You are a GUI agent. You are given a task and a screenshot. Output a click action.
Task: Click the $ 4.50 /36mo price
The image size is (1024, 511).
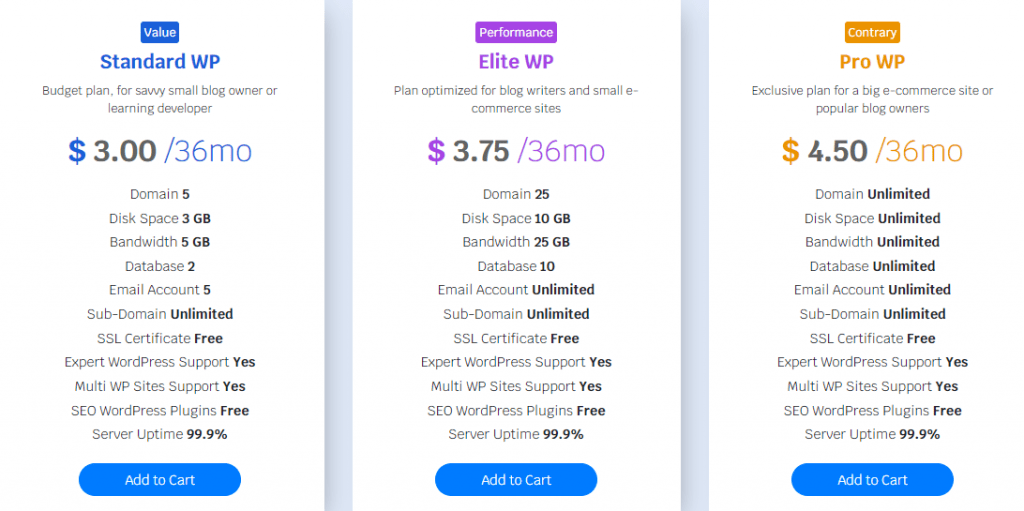[x=872, y=151]
